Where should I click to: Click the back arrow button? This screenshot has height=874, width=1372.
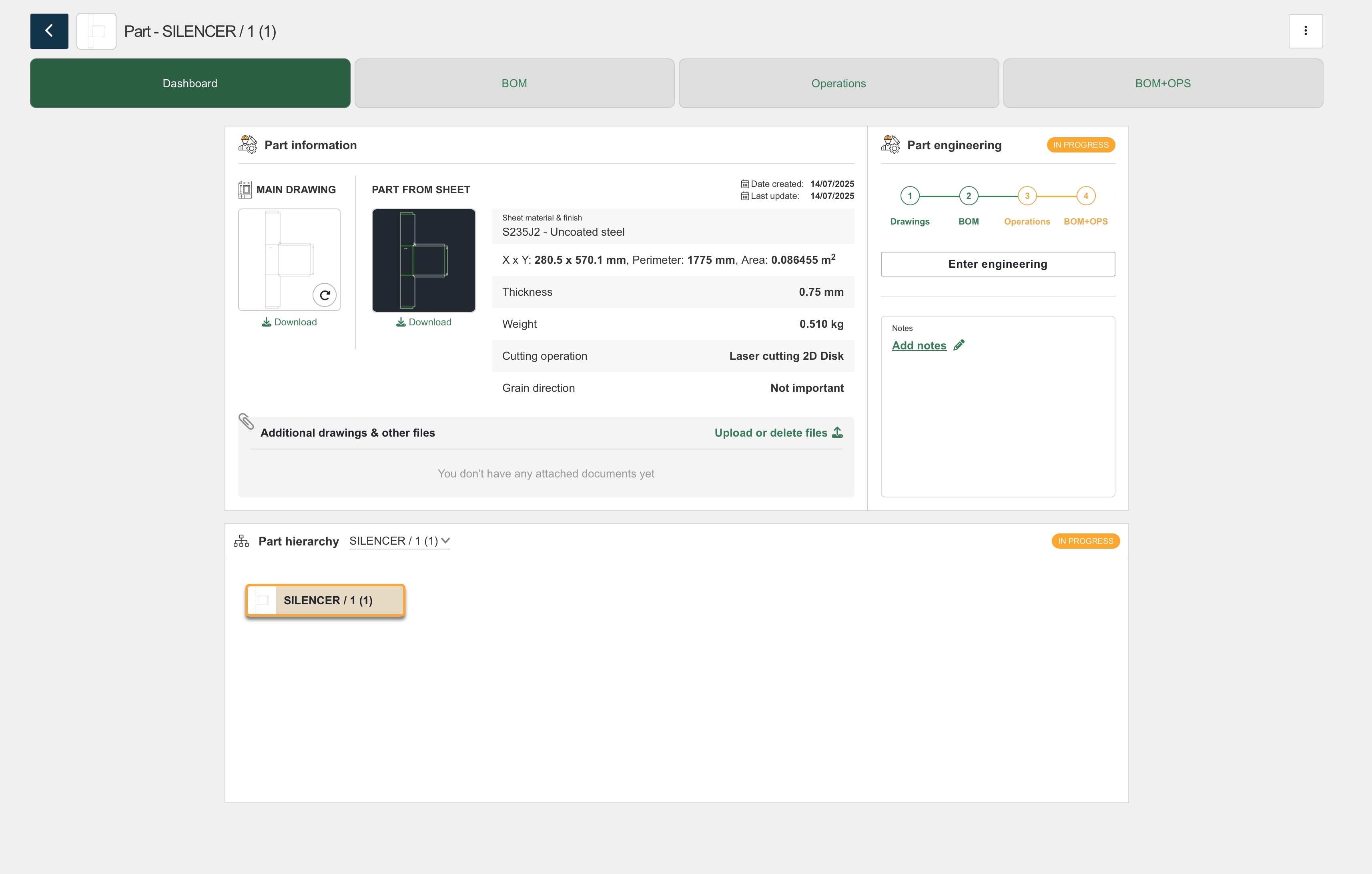pos(49,31)
